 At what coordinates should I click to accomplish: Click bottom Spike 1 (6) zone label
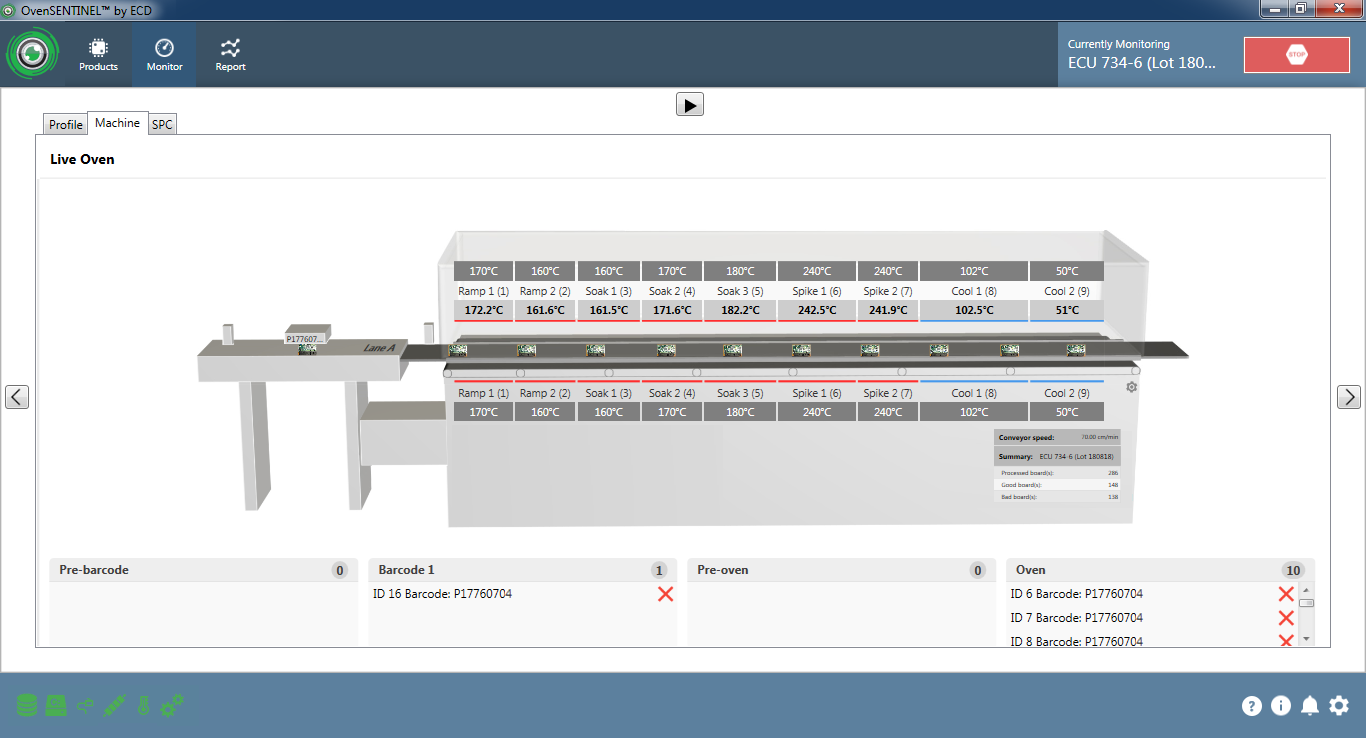(817, 393)
